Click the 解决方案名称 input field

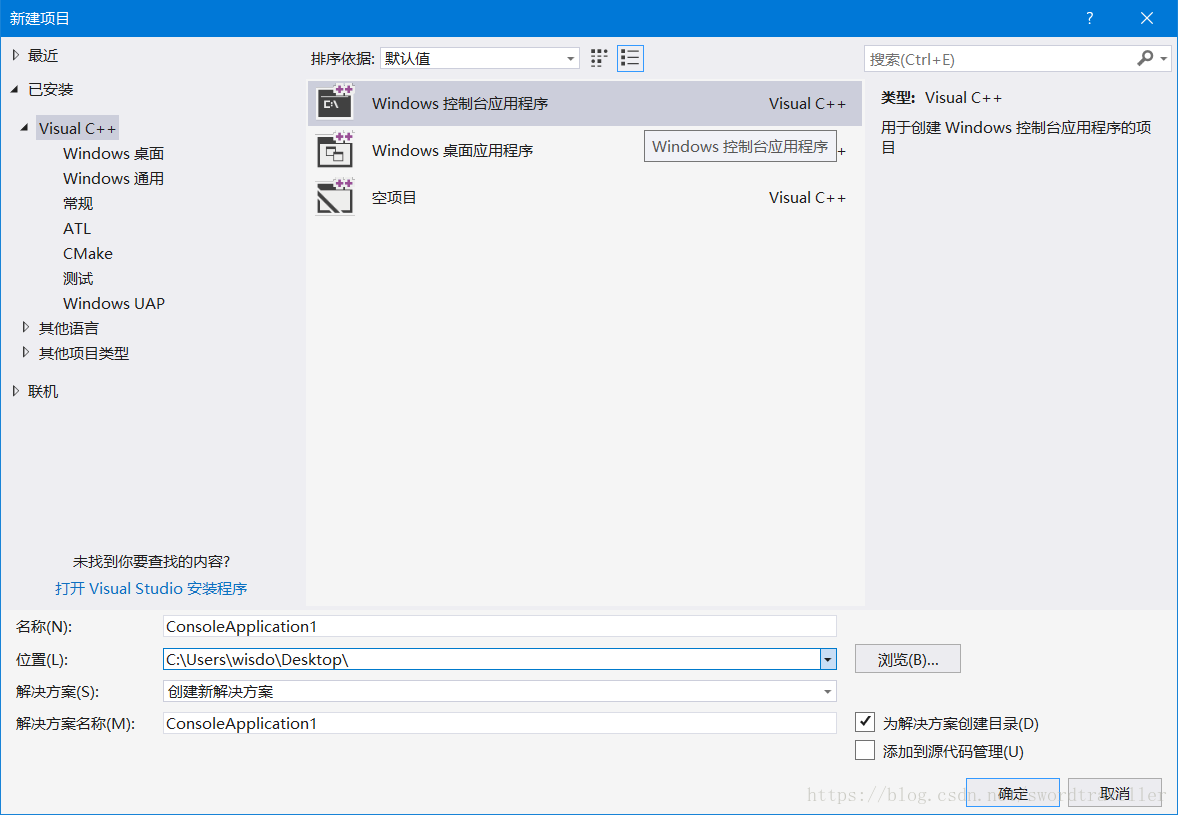[500, 723]
